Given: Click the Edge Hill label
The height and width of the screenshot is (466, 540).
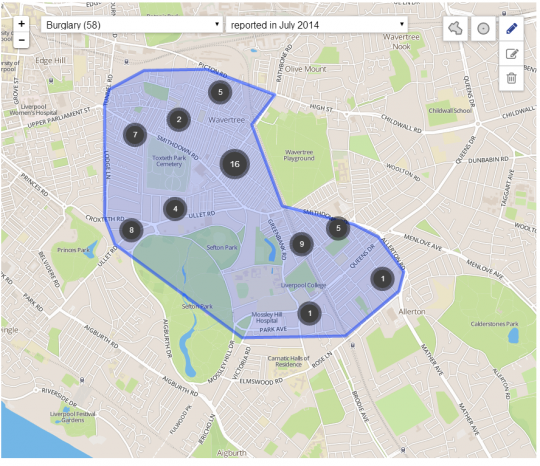Looking at the screenshot, I should [50, 61].
